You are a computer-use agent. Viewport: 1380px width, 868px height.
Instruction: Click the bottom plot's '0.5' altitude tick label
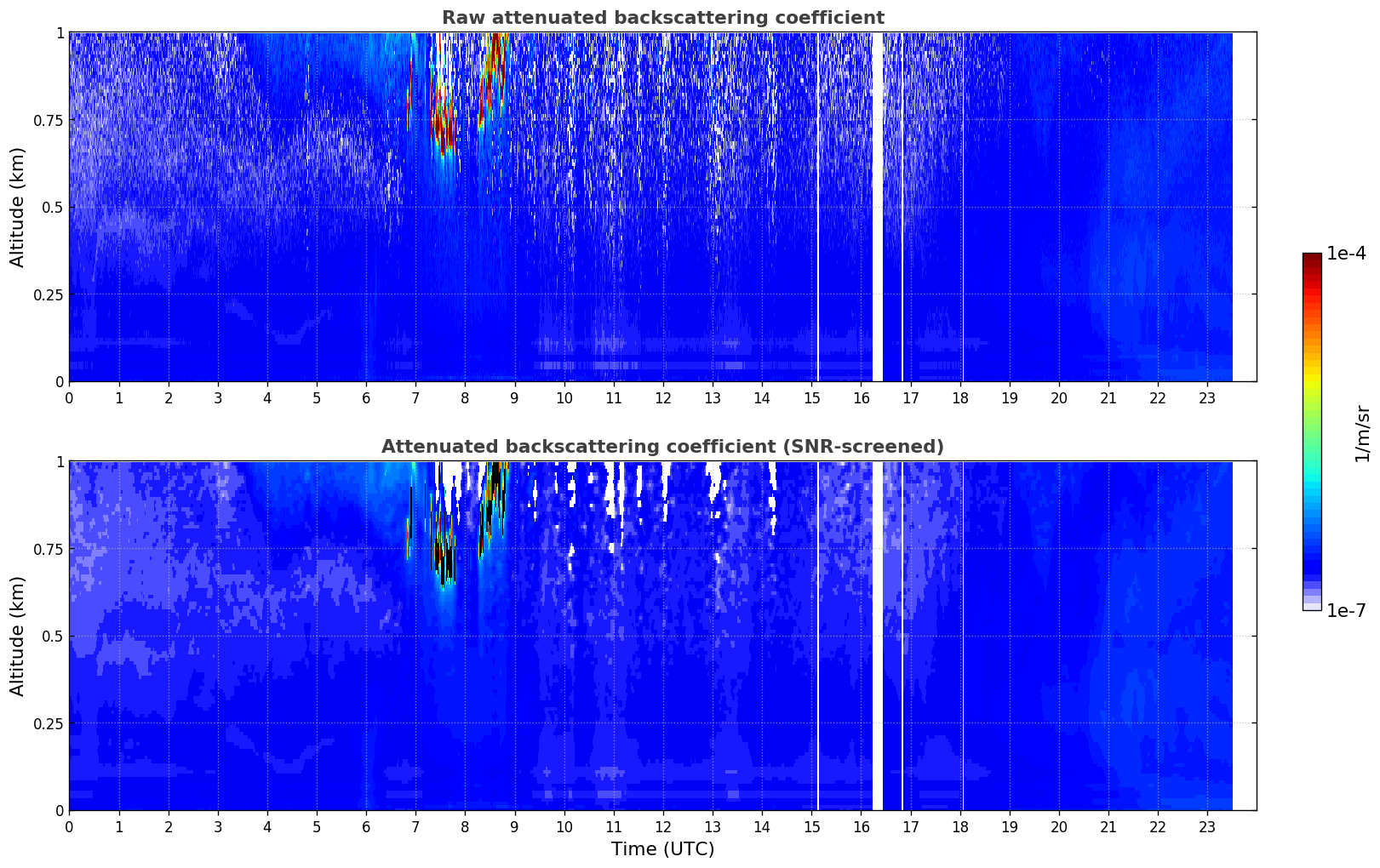click(51, 636)
